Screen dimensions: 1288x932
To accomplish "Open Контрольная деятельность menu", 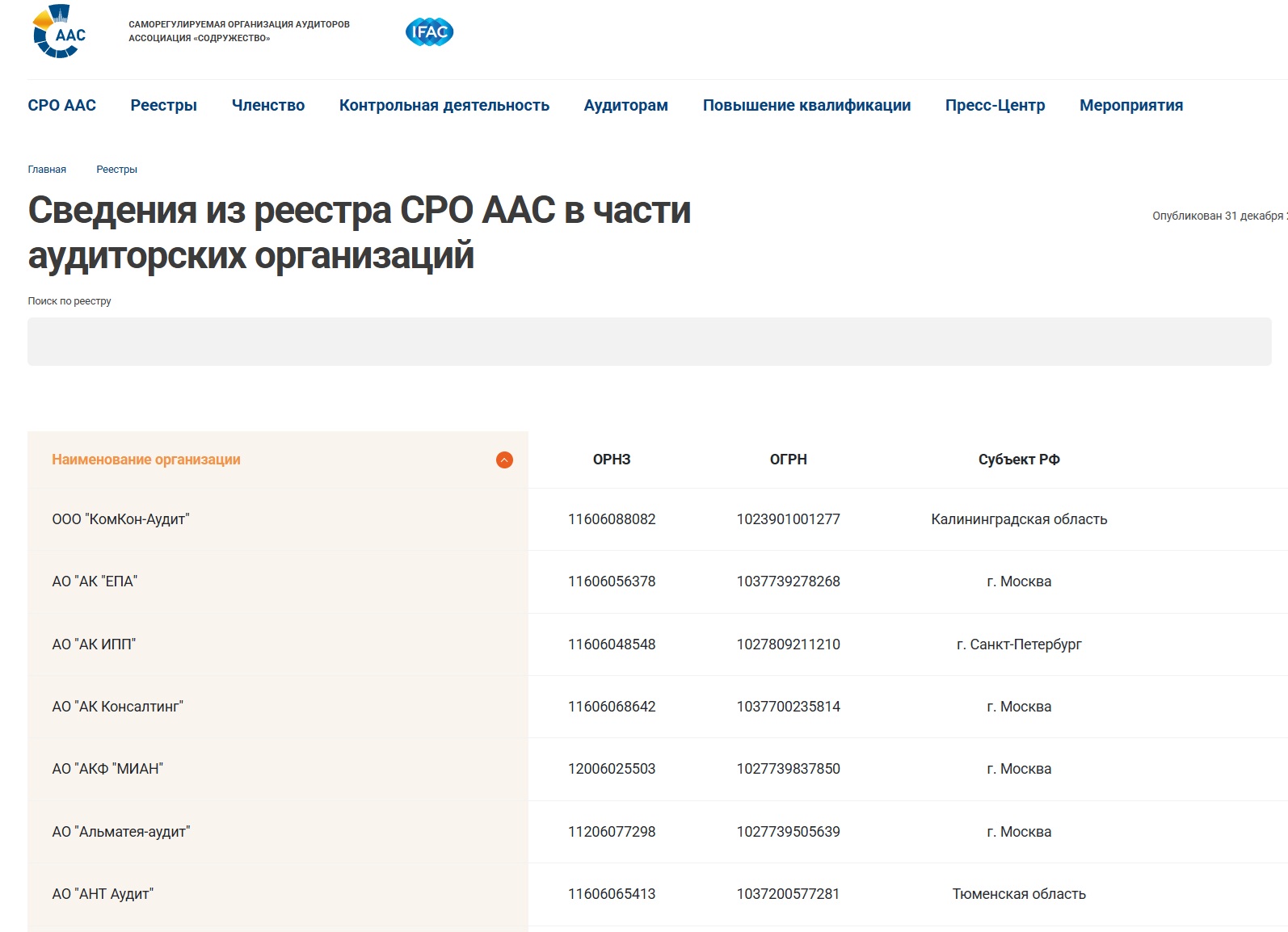I will coord(444,105).
